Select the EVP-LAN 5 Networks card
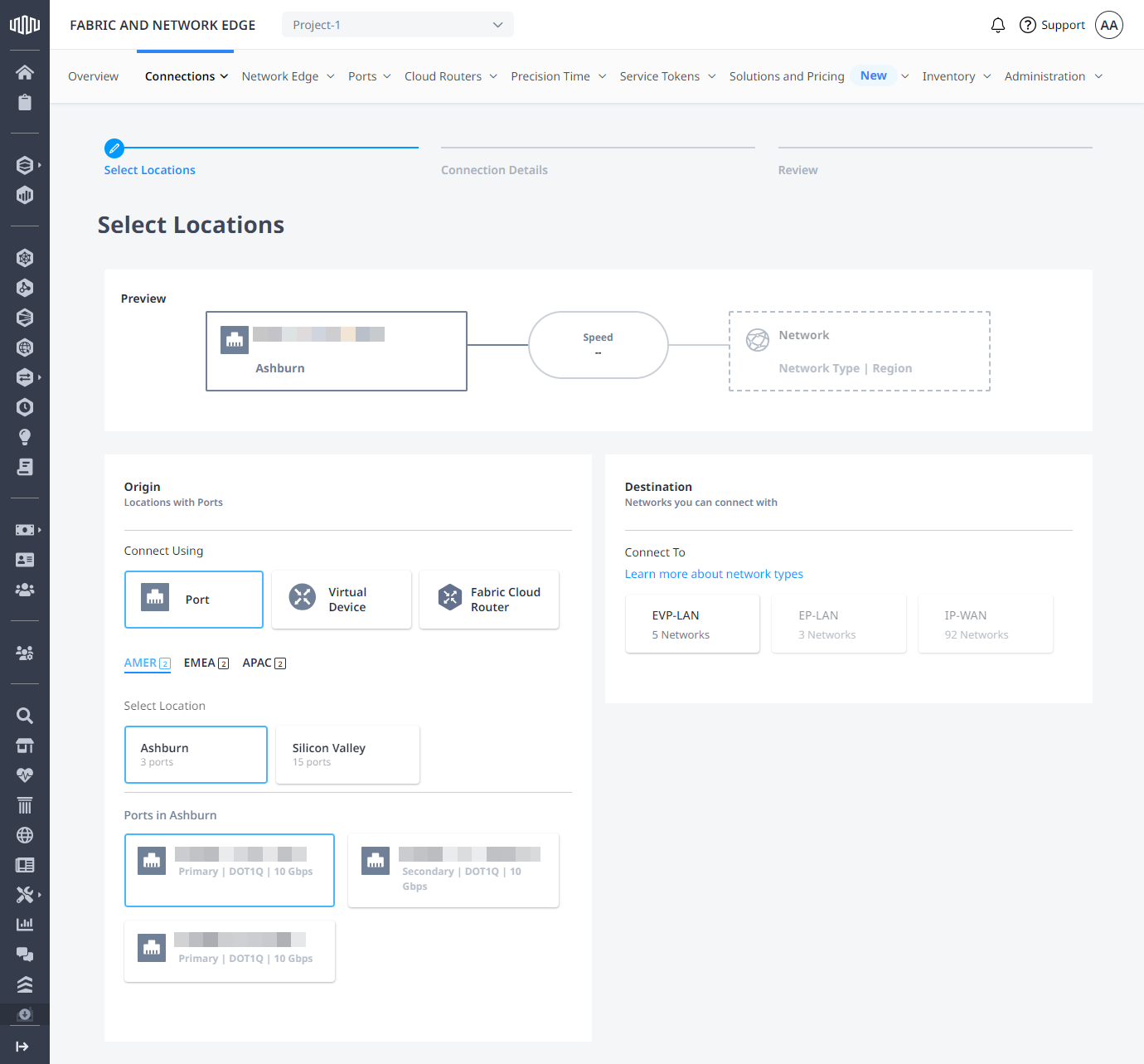Viewport: 1144px width, 1064px height. 693,624
